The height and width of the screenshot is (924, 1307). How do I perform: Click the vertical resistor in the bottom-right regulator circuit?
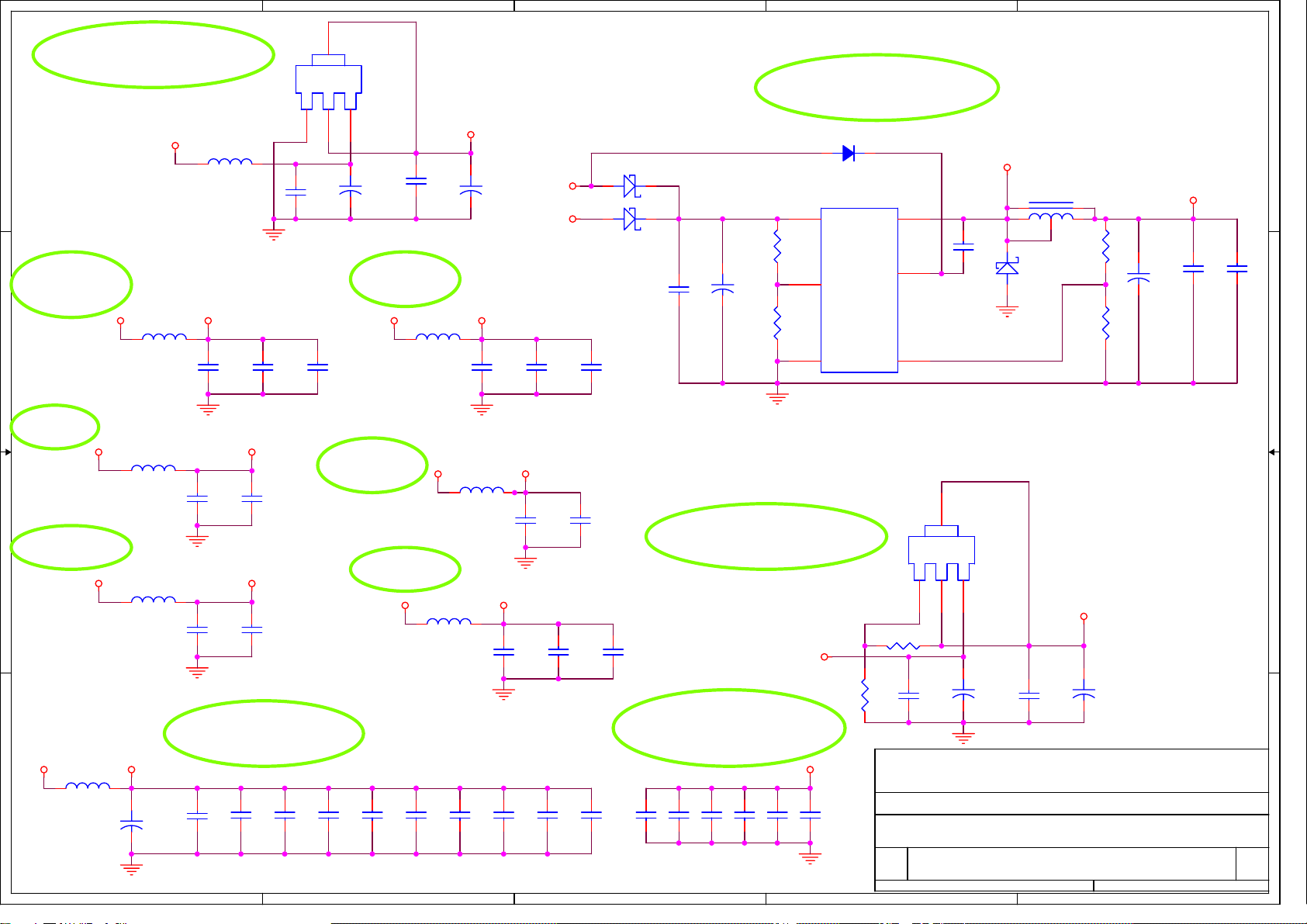pos(865,695)
